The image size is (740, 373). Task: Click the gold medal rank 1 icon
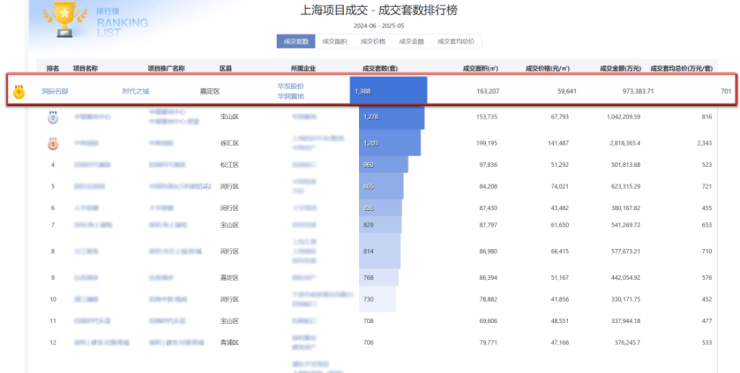tap(19, 92)
